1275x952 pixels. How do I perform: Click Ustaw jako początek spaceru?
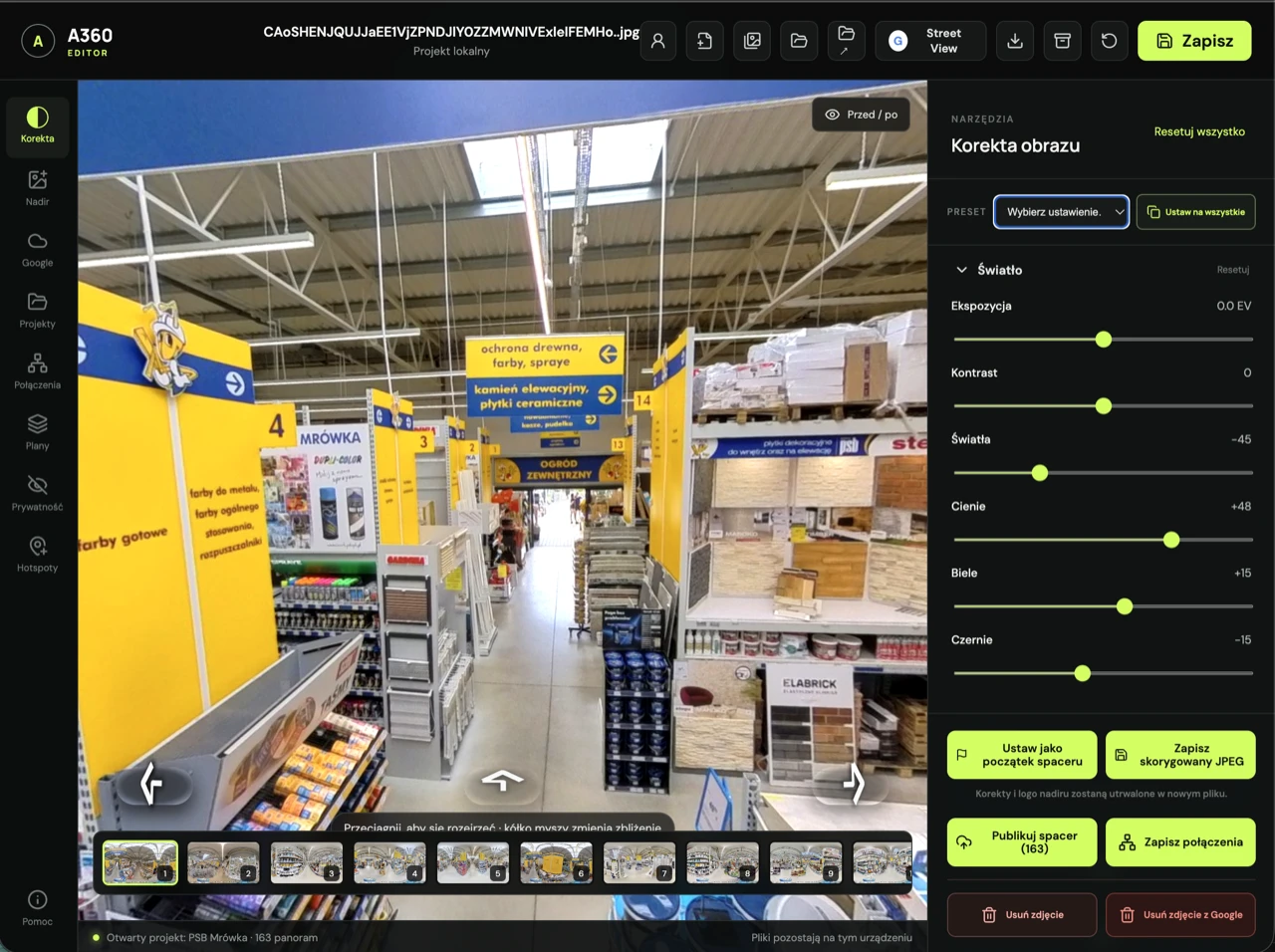[x=1022, y=755]
